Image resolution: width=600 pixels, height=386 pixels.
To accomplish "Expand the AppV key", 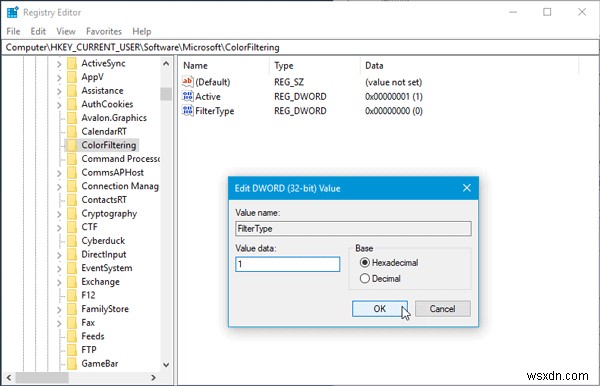I will pyautogui.click(x=59, y=78).
